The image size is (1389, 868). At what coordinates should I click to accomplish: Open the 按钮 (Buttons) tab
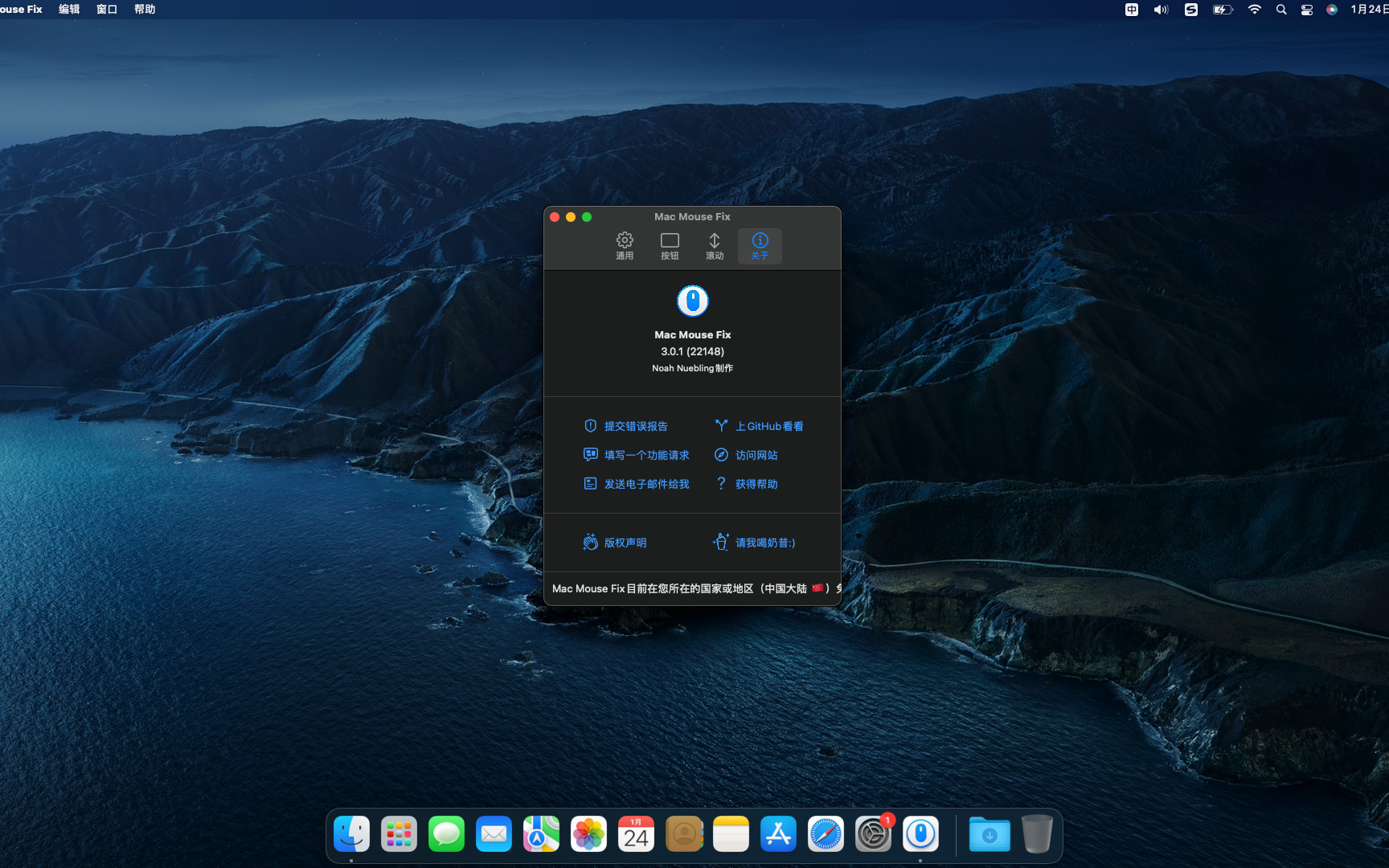670,246
